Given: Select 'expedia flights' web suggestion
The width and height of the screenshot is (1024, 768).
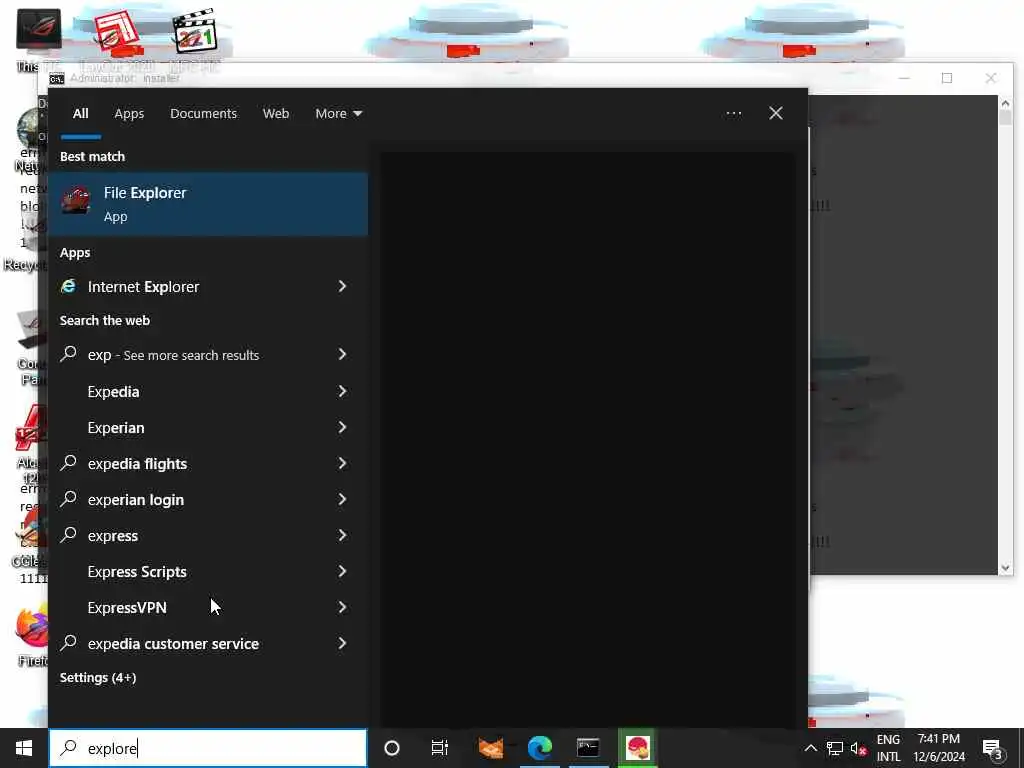Looking at the screenshot, I should coord(137,464).
